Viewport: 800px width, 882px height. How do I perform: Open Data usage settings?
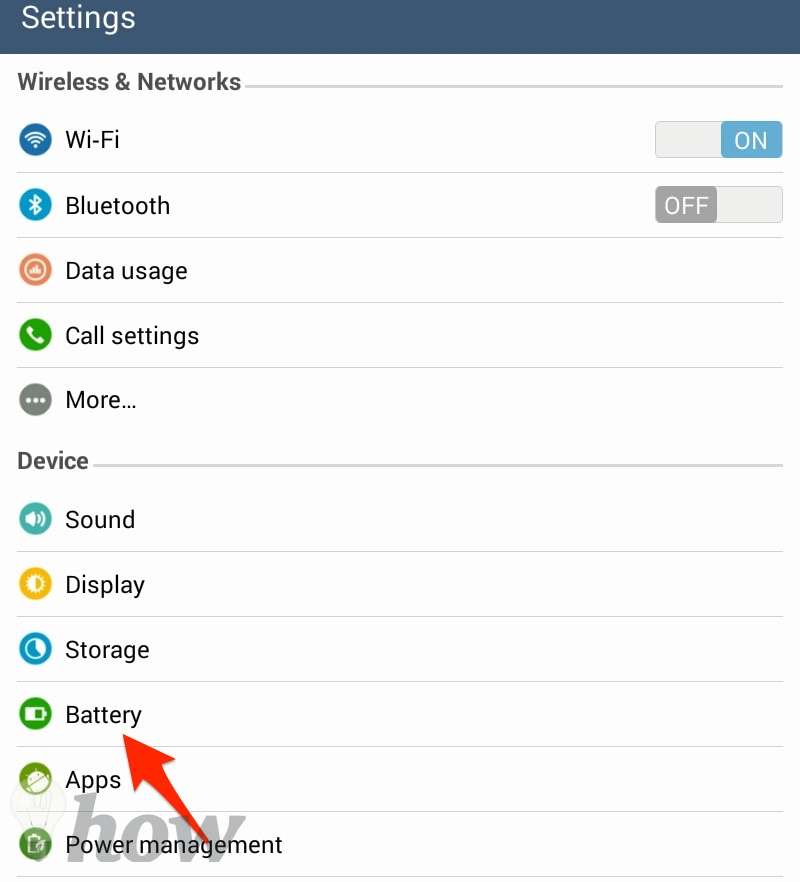[x=399, y=271]
